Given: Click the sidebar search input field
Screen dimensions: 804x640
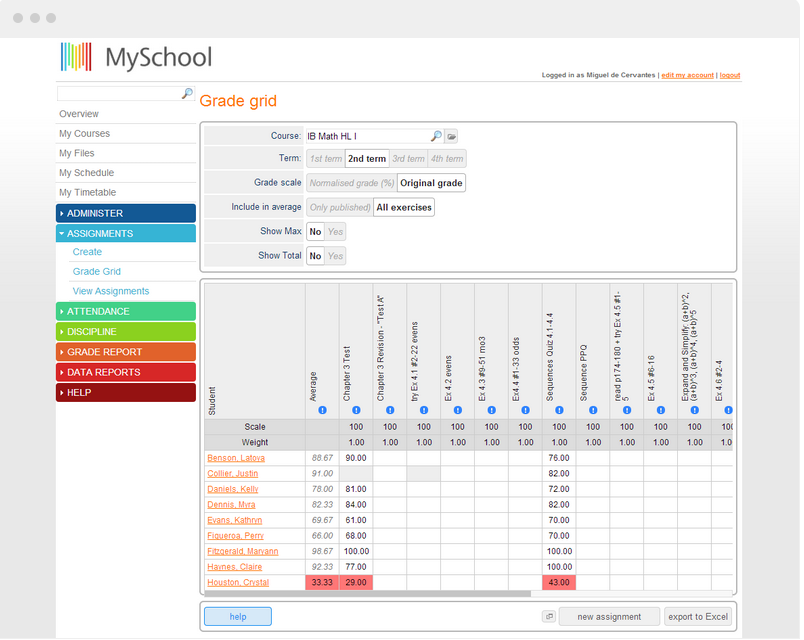Looking at the screenshot, I should tap(119, 93).
